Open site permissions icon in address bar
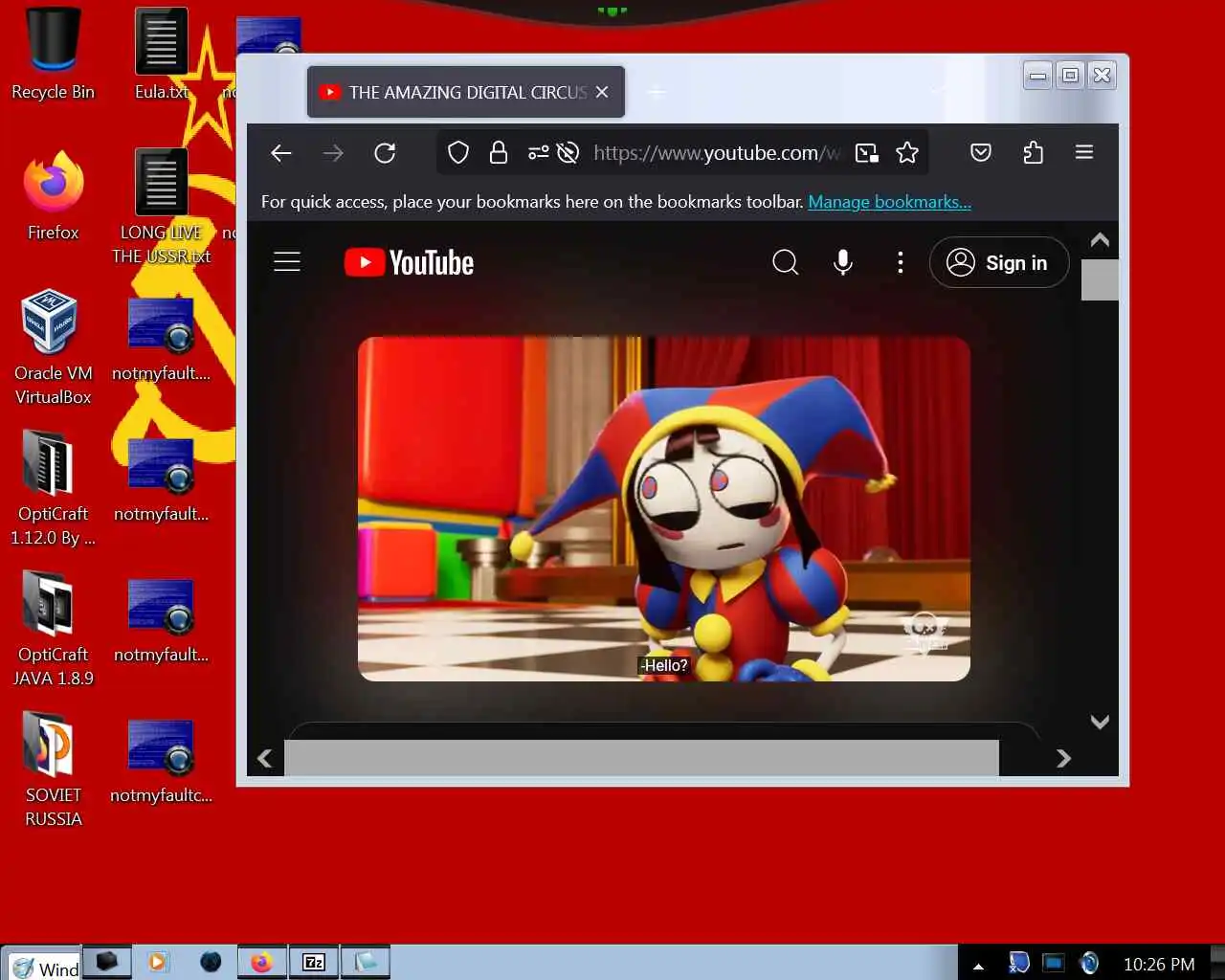This screenshot has width=1225, height=980. tap(538, 153)
